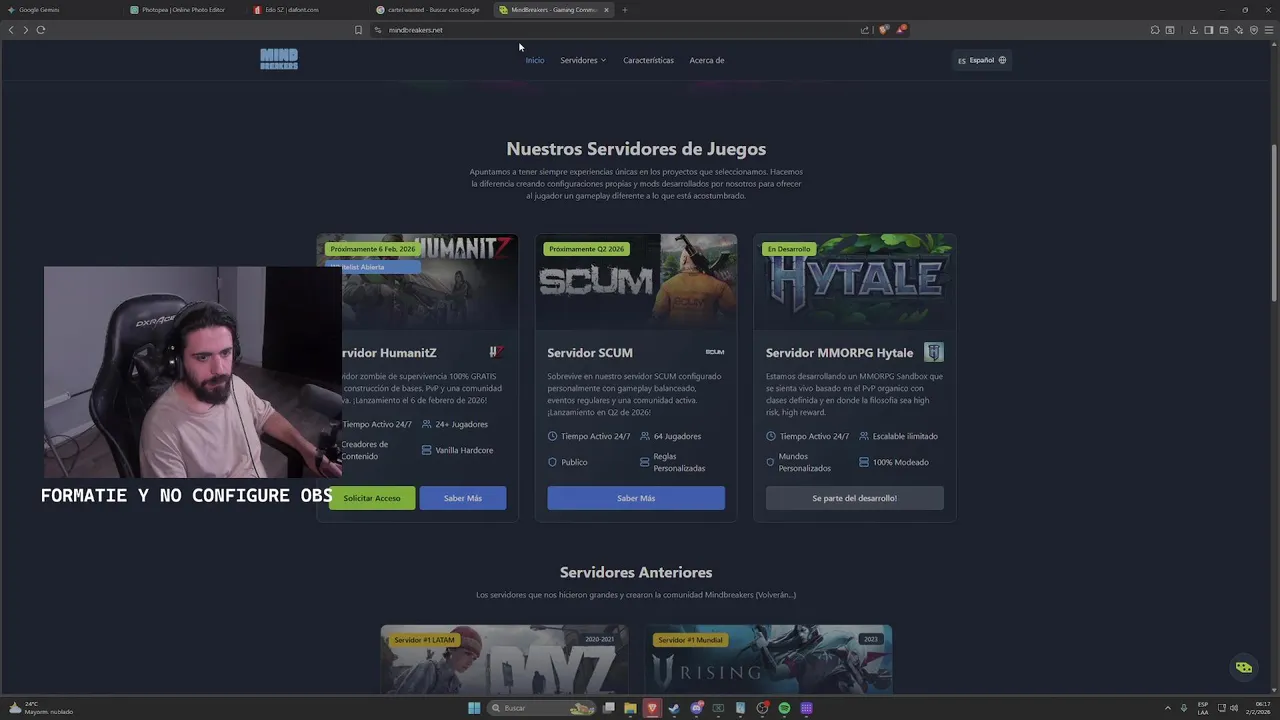This screenshot has width=1280, height=720.
Task: Switch to dafont.com browser tab
Action: pyautogui.click(x=306, y=10)
